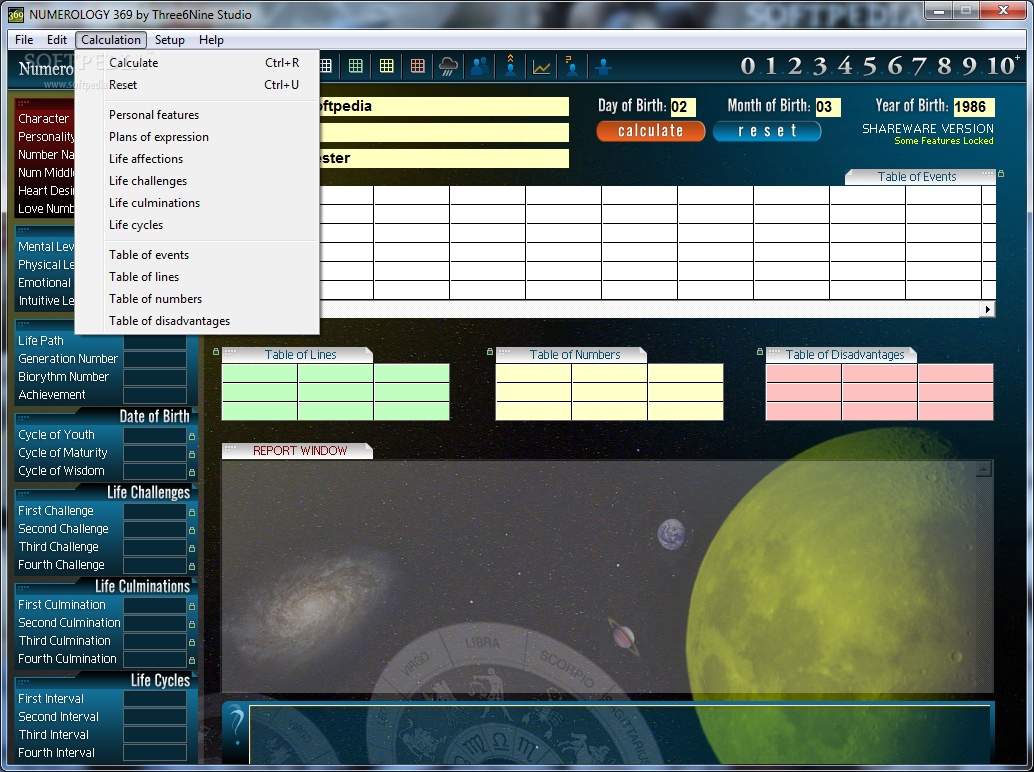Click the Year of Birth field
Image resolution: width=1034 pixels, height=772 pixels.
coord(973,107)
